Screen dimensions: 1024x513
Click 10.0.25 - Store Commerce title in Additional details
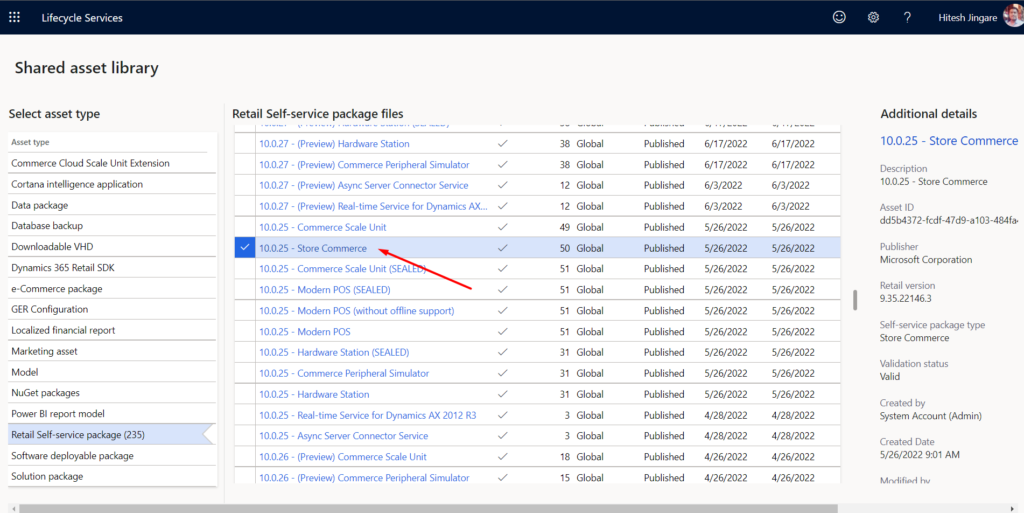tap(949, 140)
